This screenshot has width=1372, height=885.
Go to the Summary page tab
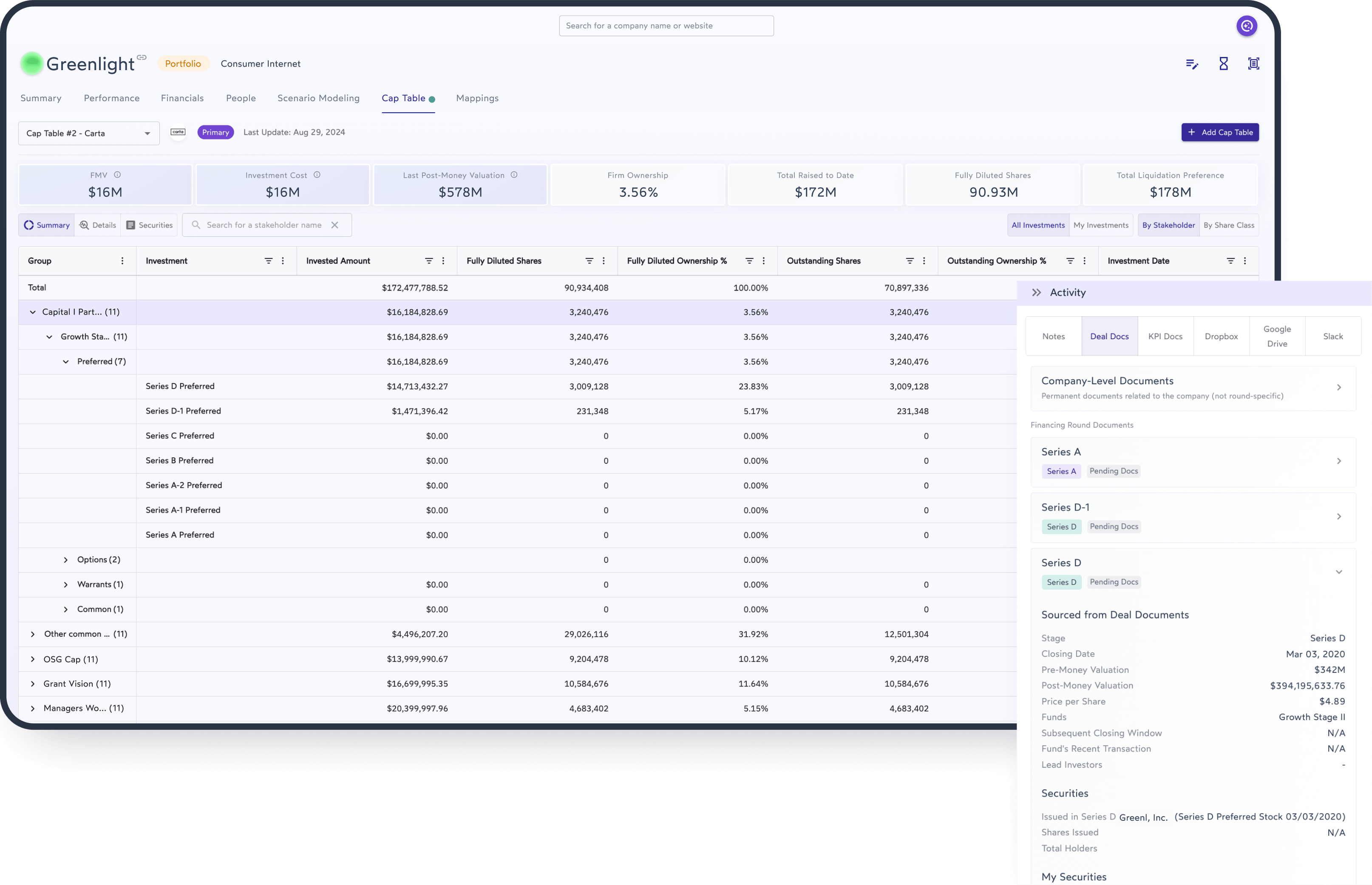click(x=41, y=98)
